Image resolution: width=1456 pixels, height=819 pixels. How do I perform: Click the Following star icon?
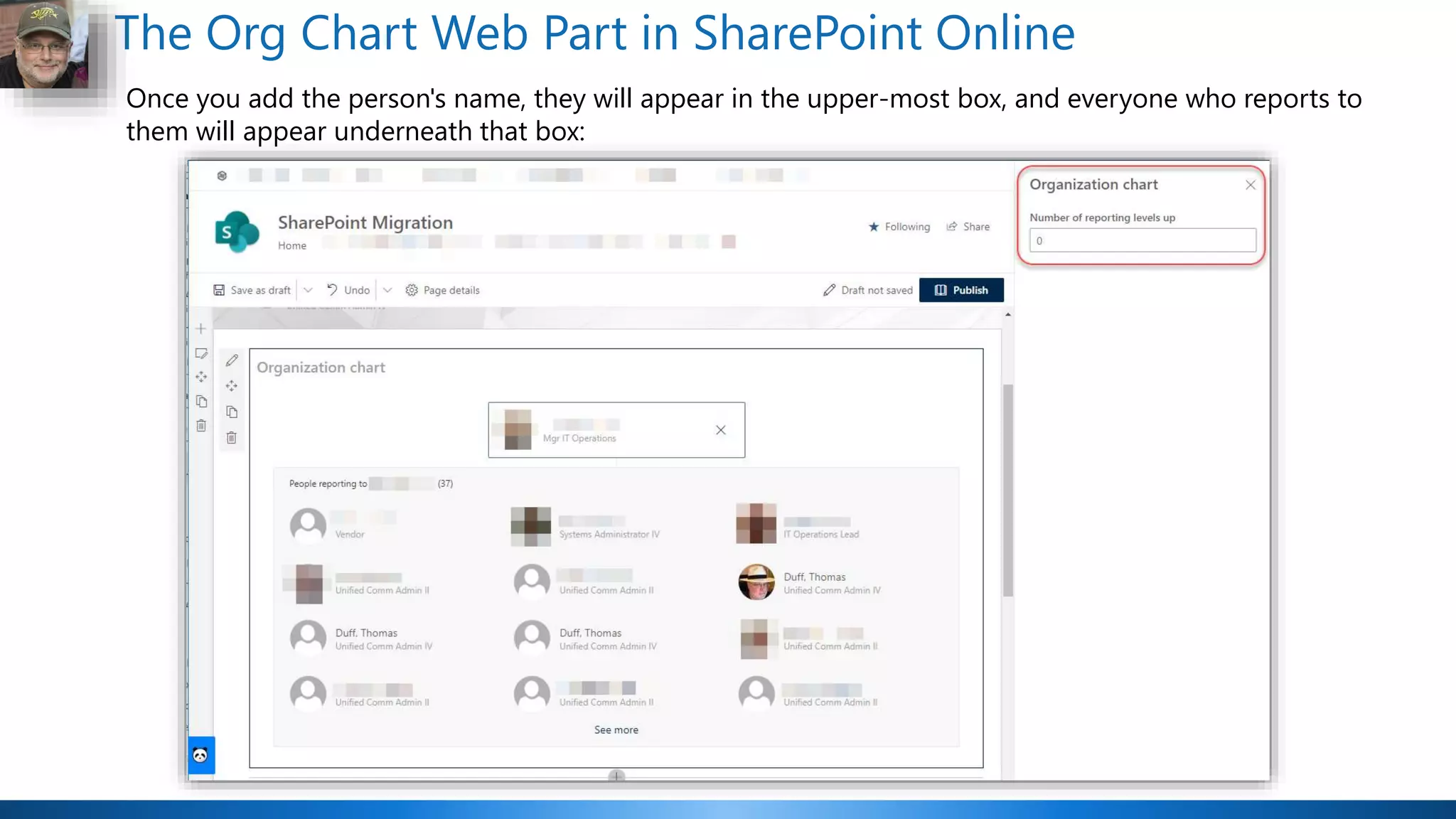(874, 227)
